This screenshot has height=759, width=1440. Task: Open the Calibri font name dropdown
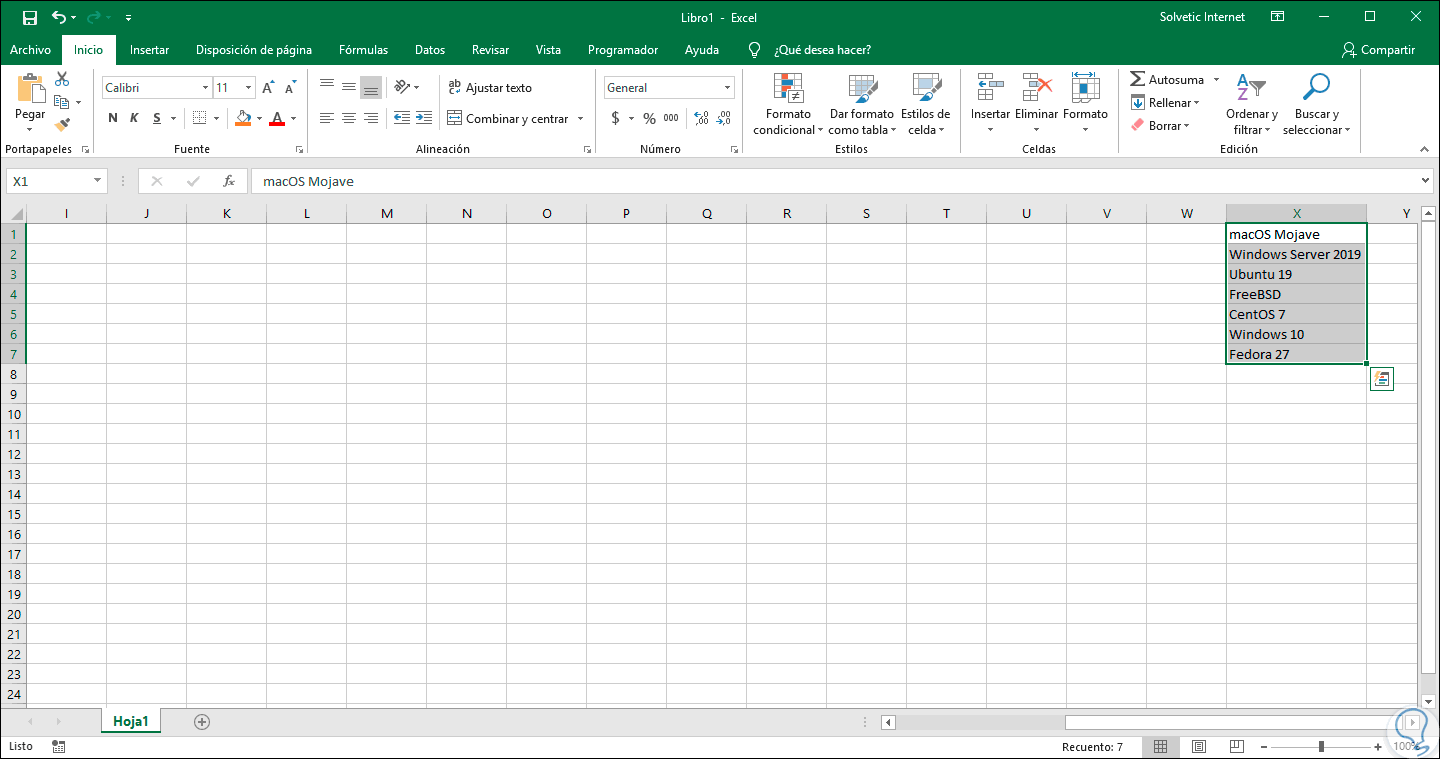click(x=205, y=88)
